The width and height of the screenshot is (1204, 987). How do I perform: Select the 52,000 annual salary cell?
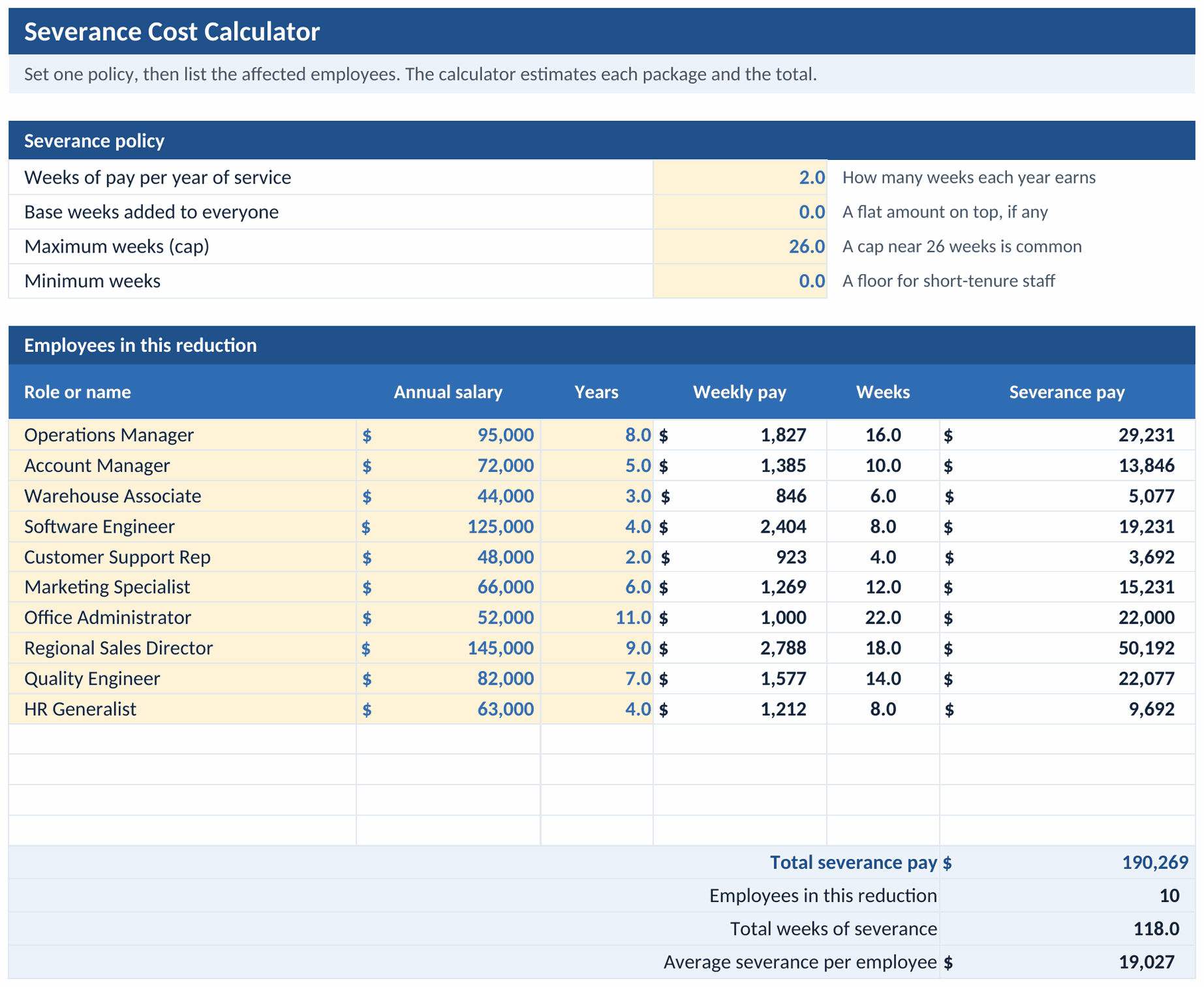pyautogui.click(x=448, y=618)
